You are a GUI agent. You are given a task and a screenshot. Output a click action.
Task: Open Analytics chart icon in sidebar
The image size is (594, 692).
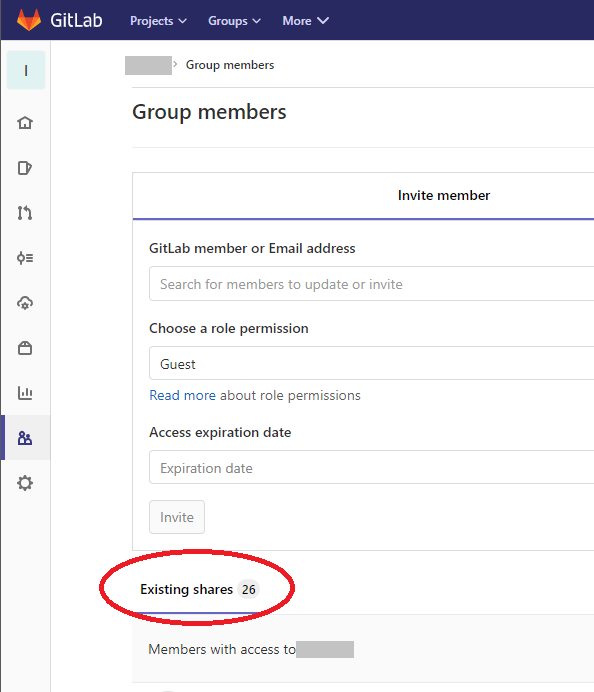tap(25, 393)
